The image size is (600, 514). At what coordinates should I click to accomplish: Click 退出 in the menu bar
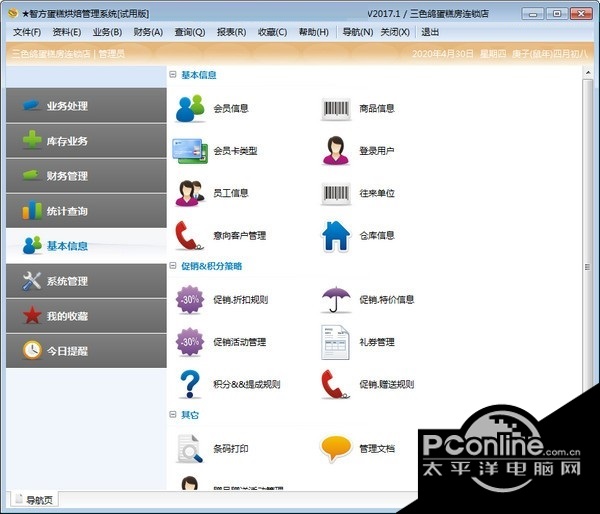430,32
